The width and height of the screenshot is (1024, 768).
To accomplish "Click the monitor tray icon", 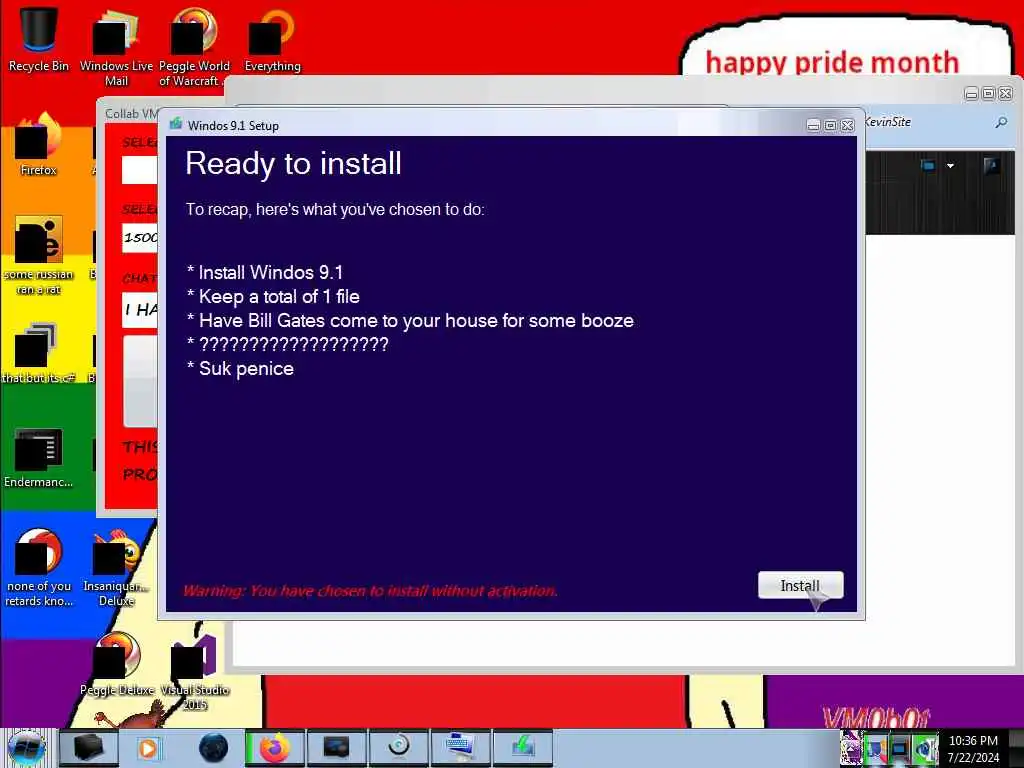I will (x=899, y=749).
